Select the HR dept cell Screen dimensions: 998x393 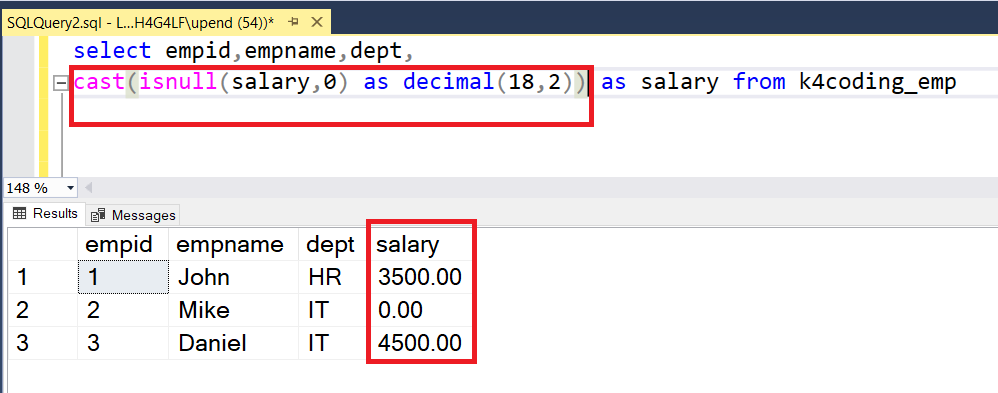tap(333, 277)
